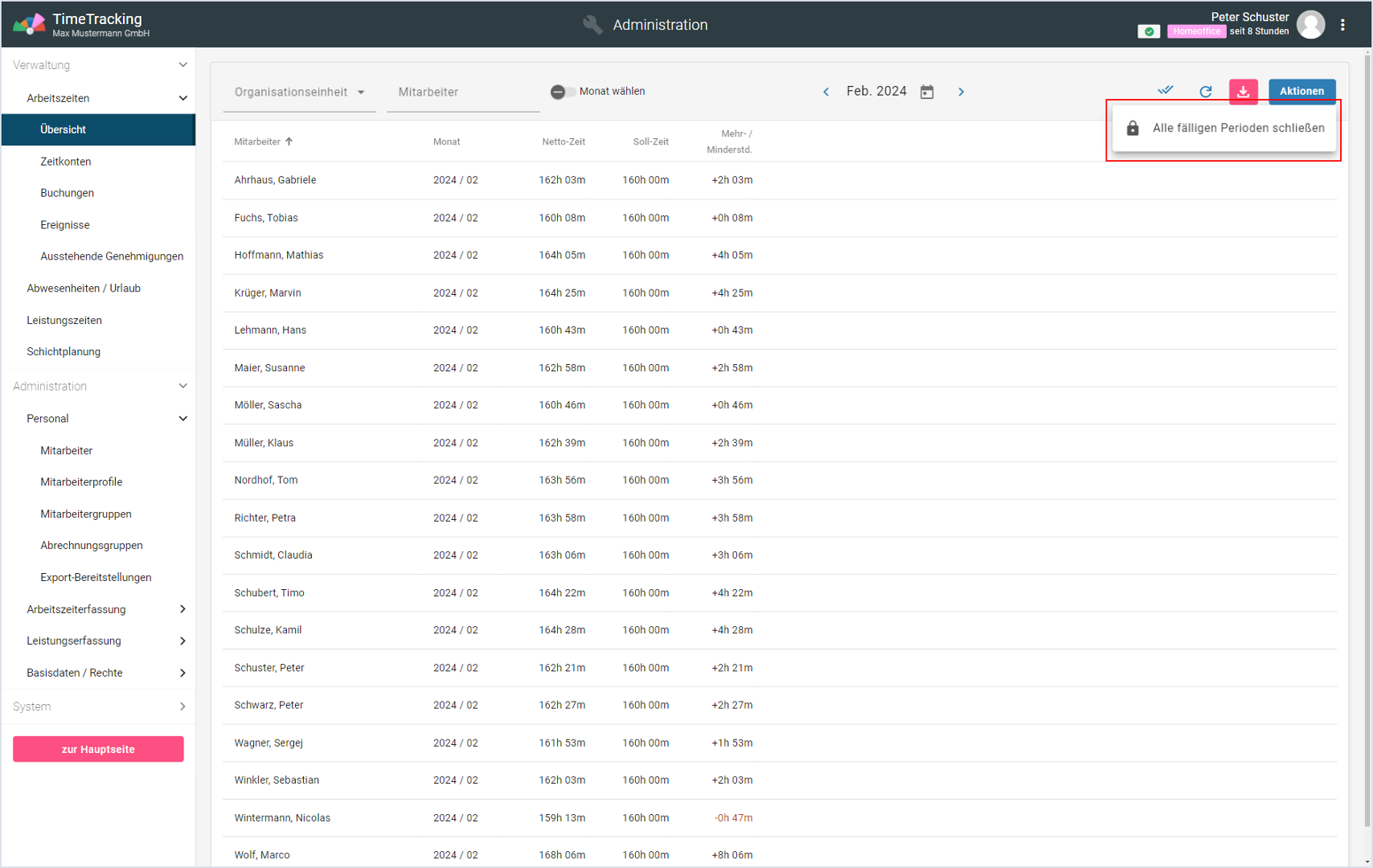Click the green presence status icon
This screenshot has height=868, width=1373.
1149,31
